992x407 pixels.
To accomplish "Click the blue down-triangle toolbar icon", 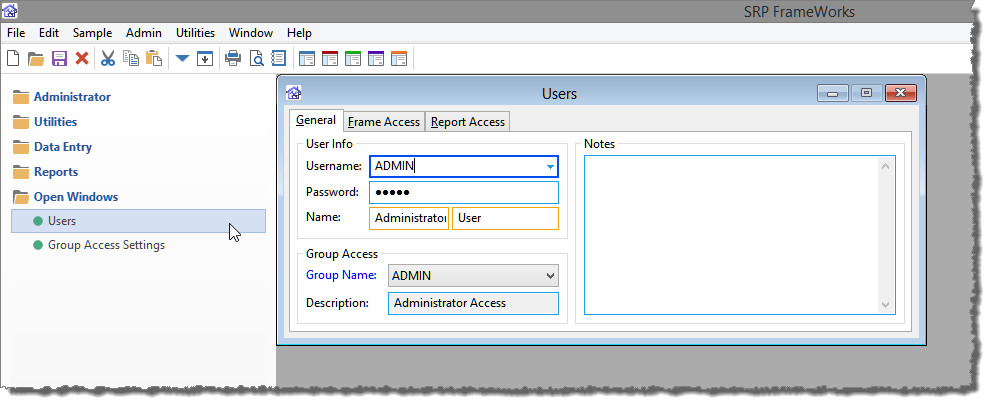I will coord(182,59).
